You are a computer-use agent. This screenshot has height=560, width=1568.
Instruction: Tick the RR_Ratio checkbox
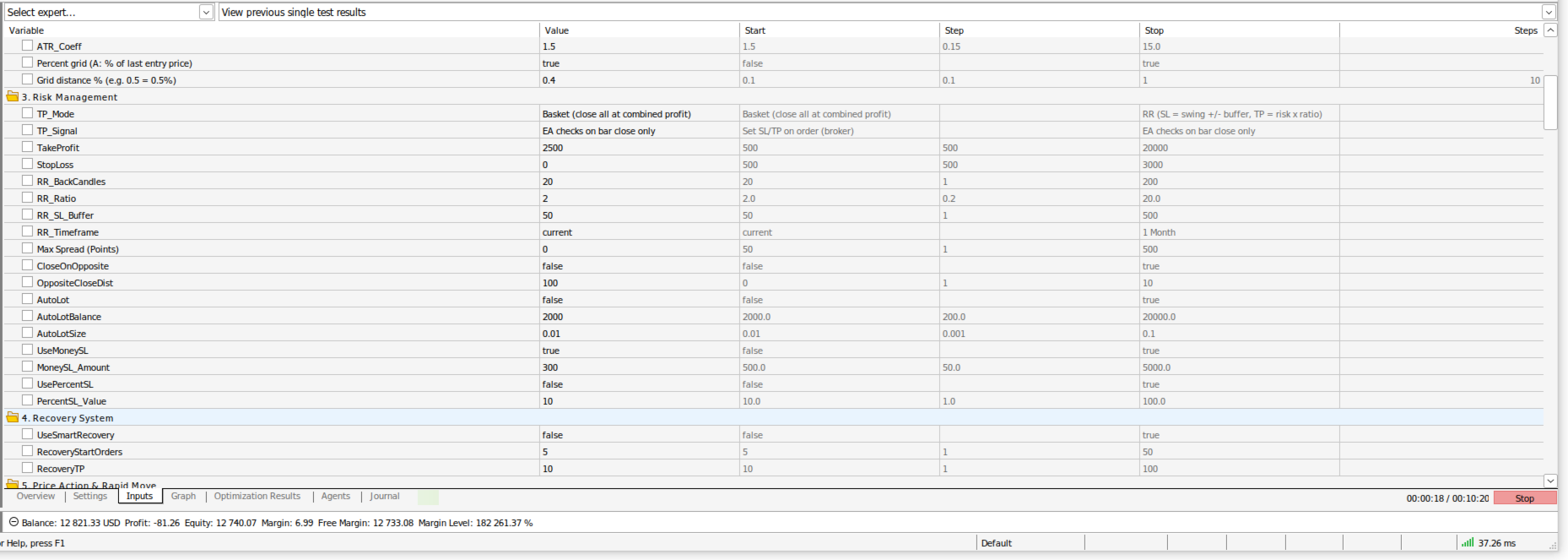coord(28,198)
